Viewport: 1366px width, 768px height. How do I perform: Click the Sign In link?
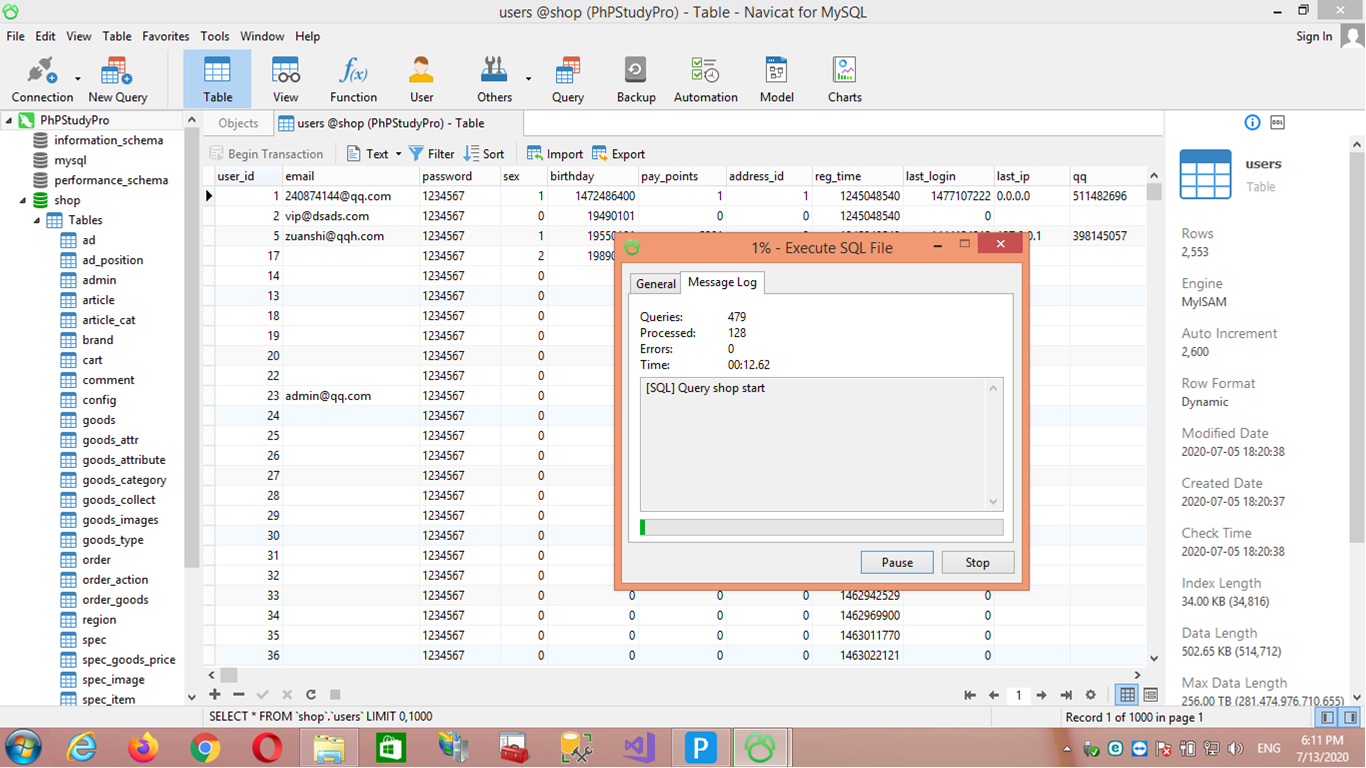point(1314,36)
